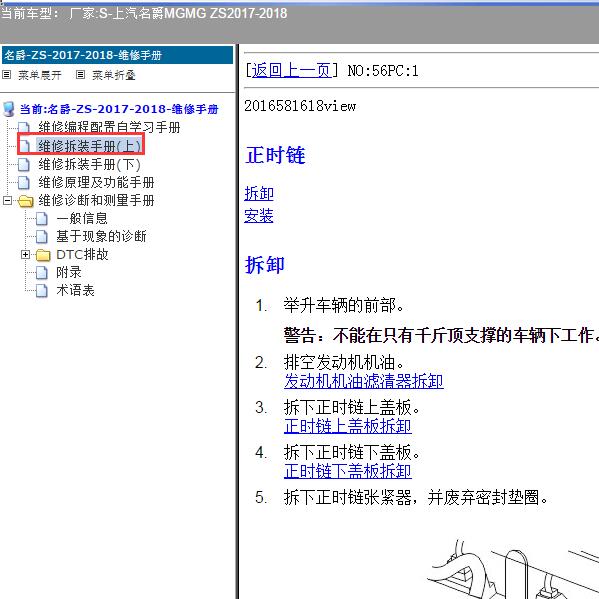This screenshot has width=599, height=599.
Task: Open 正时链上盖板拆卸 link
Action: tap(348, 426)
